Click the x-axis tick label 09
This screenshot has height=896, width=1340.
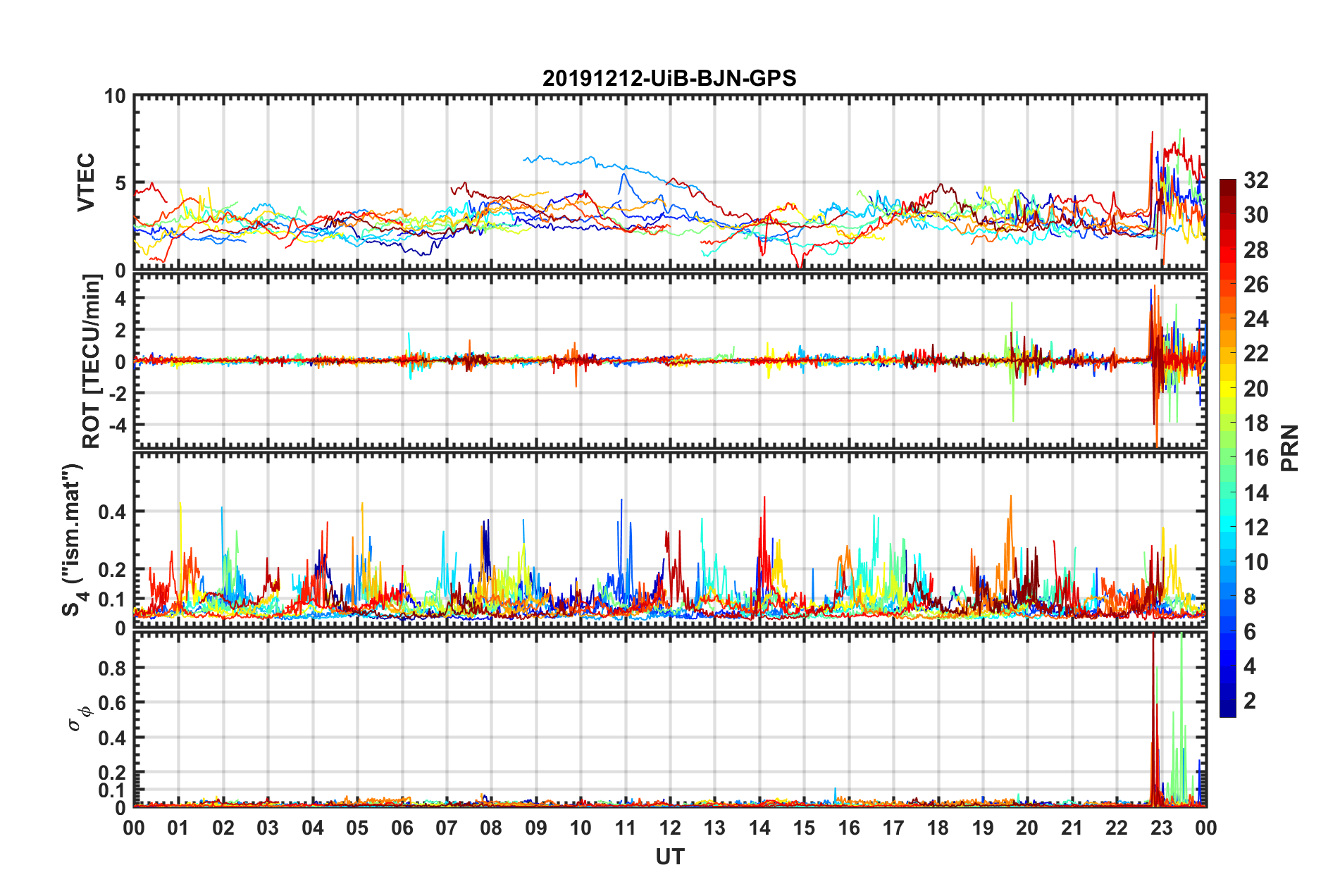click(536, 828)
